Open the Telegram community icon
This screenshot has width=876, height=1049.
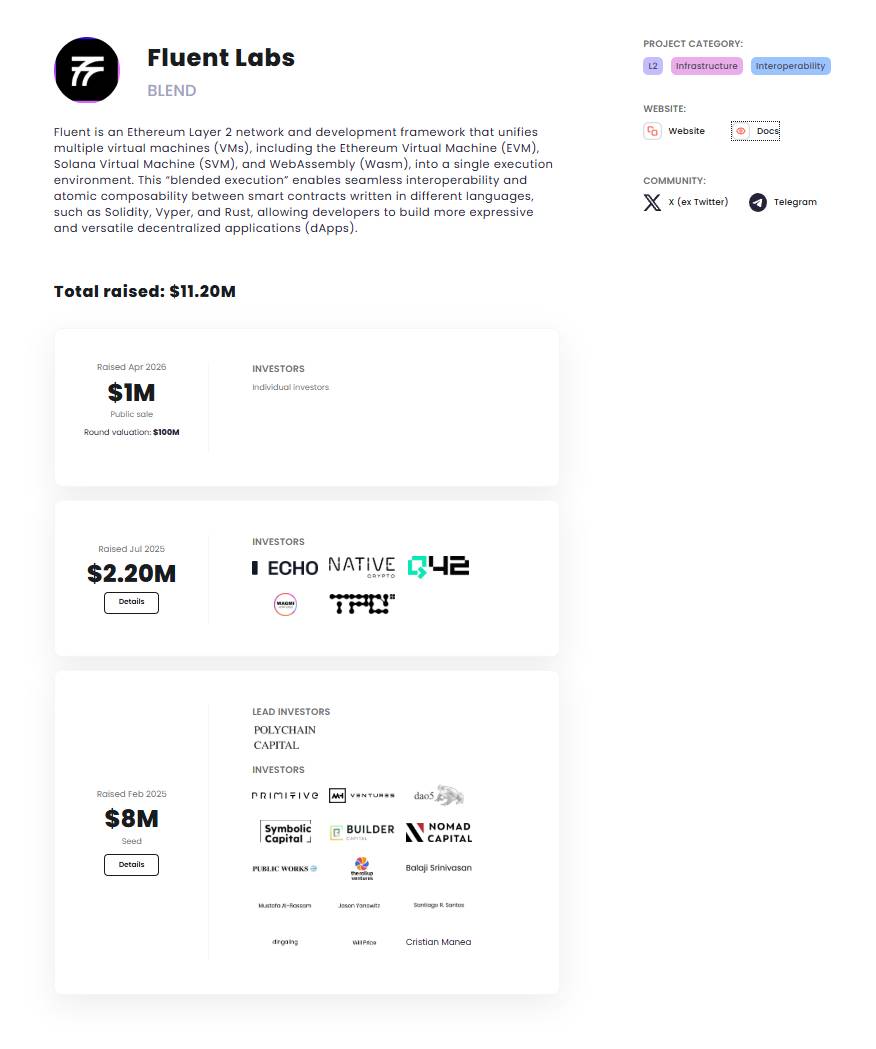(x=758, y=202)
